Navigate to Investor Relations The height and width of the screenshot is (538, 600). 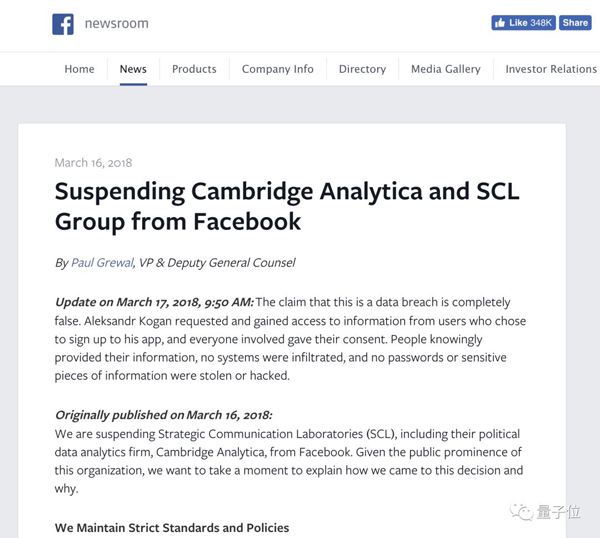[551, 69]
